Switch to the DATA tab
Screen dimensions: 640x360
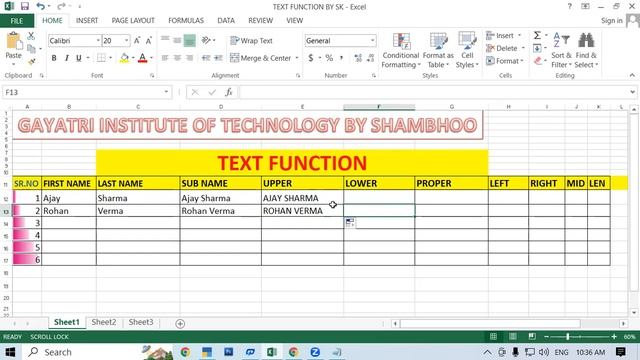click(226, 20)
